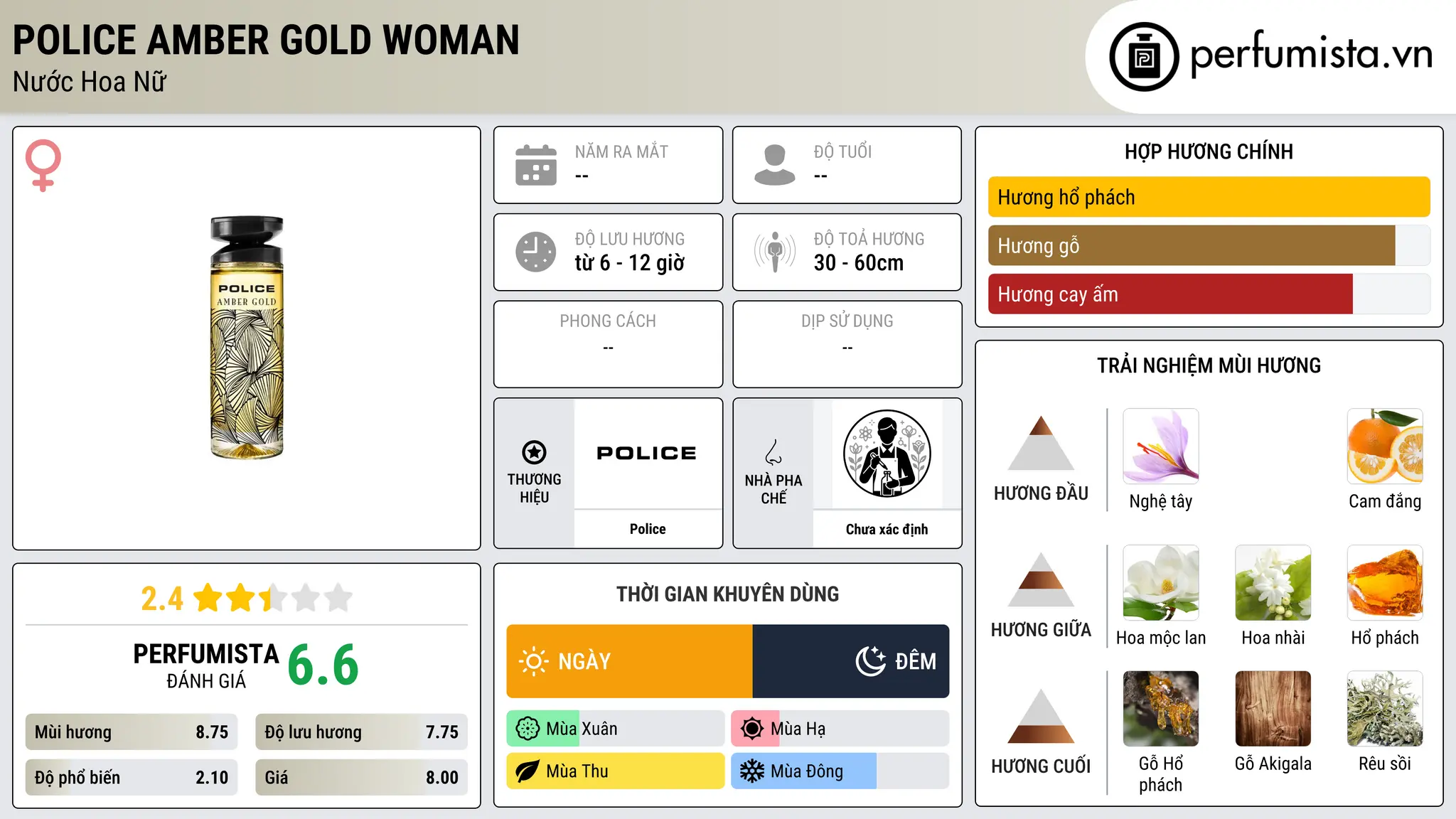Select the Hương hổ phách accord bar

coord(1209,197)
